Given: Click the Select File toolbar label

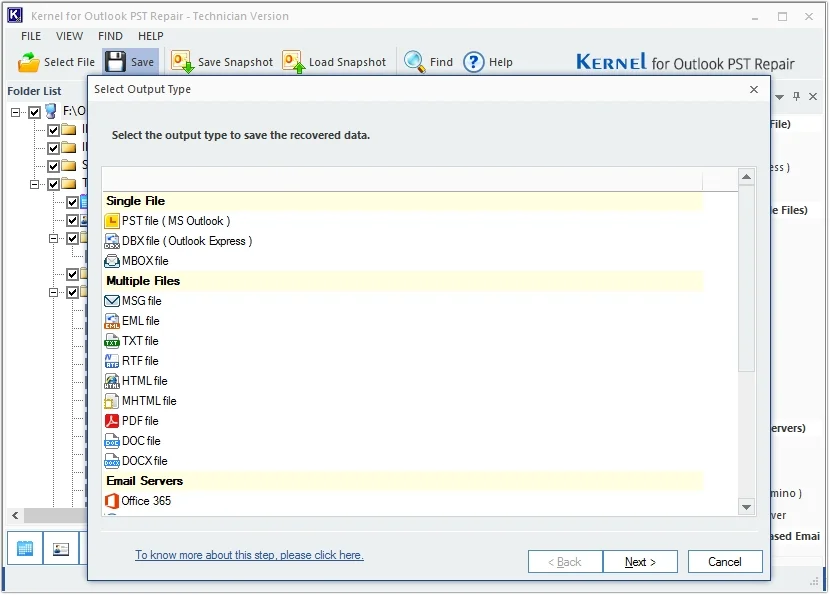Looking at the screenshot, I should 69,62.
